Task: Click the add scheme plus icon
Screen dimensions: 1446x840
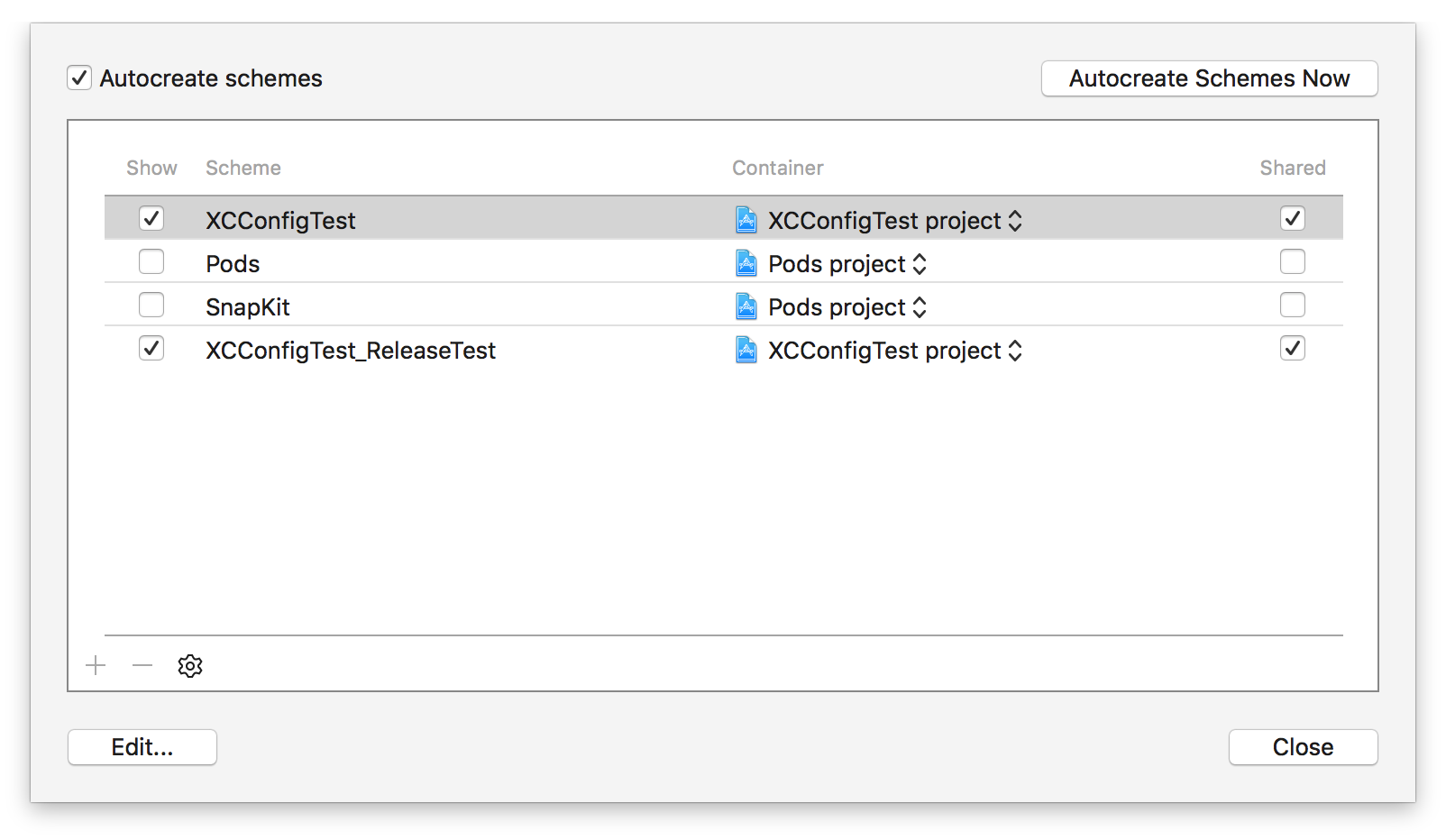Action: pos(96,666)
